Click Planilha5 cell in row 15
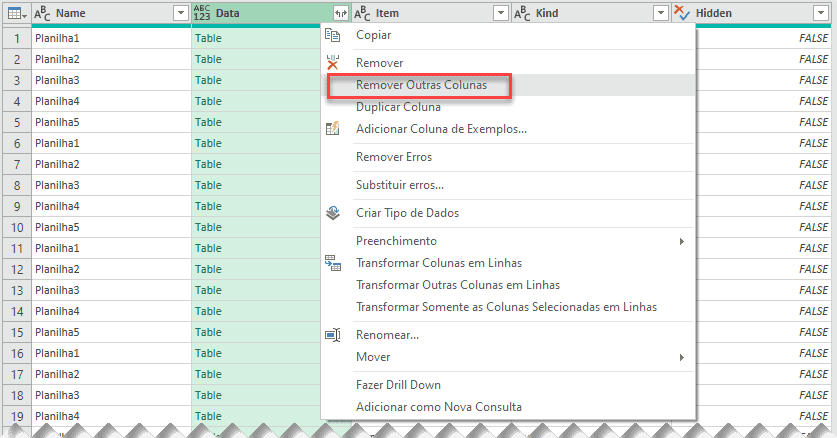This screenshot has height=438, width=837. tap(111, 332)
